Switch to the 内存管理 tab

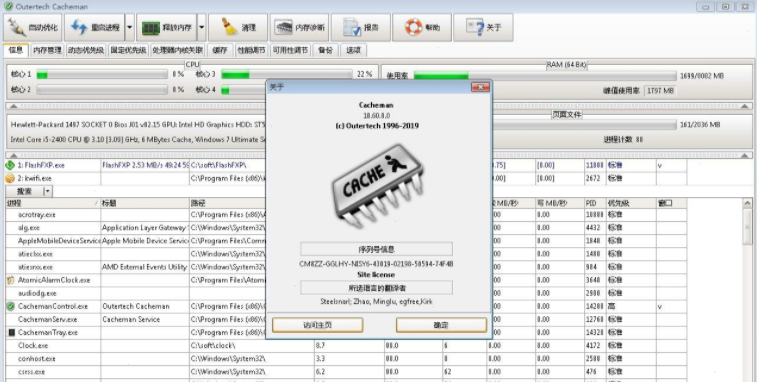pos(47,50)
